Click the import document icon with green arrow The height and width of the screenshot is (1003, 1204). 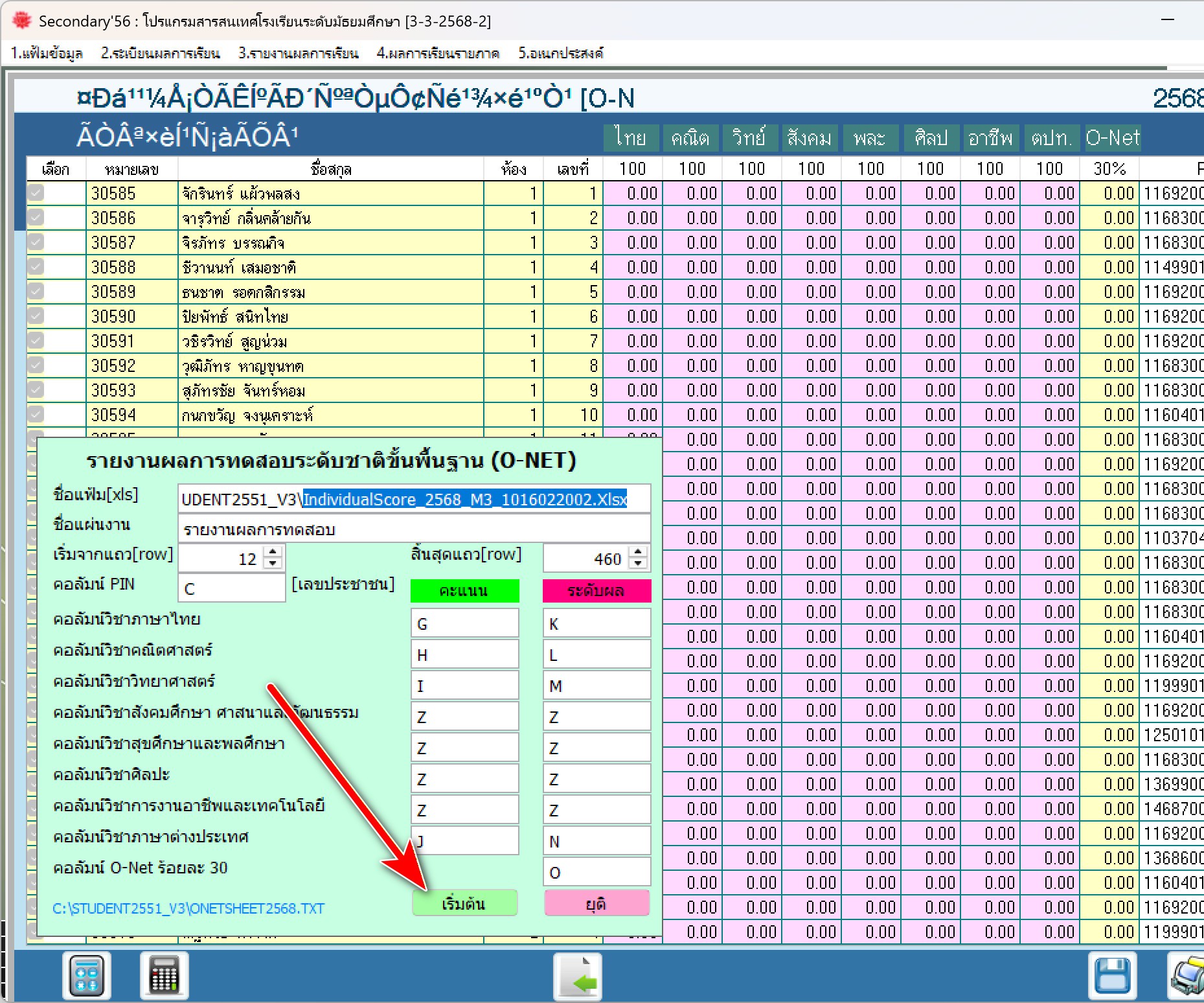[577, 976]
